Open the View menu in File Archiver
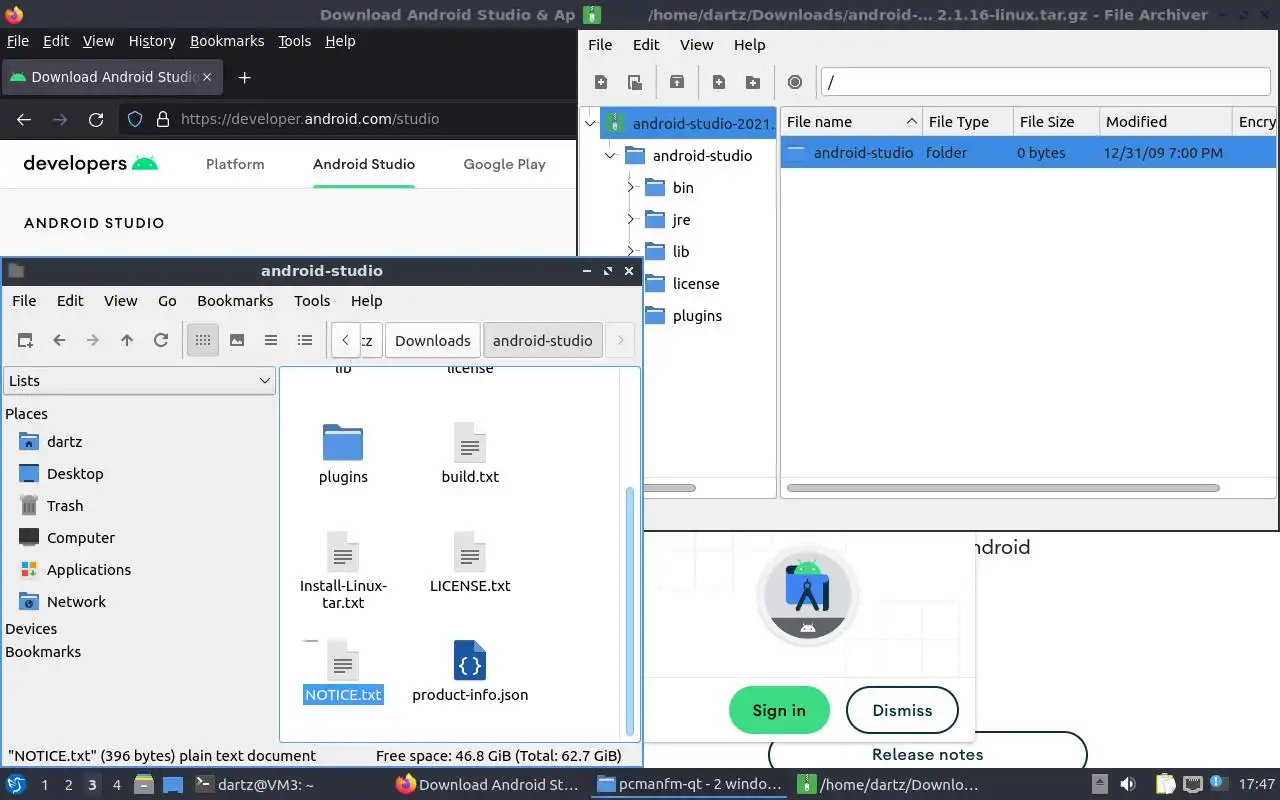1280x800 pixels. 696,44
